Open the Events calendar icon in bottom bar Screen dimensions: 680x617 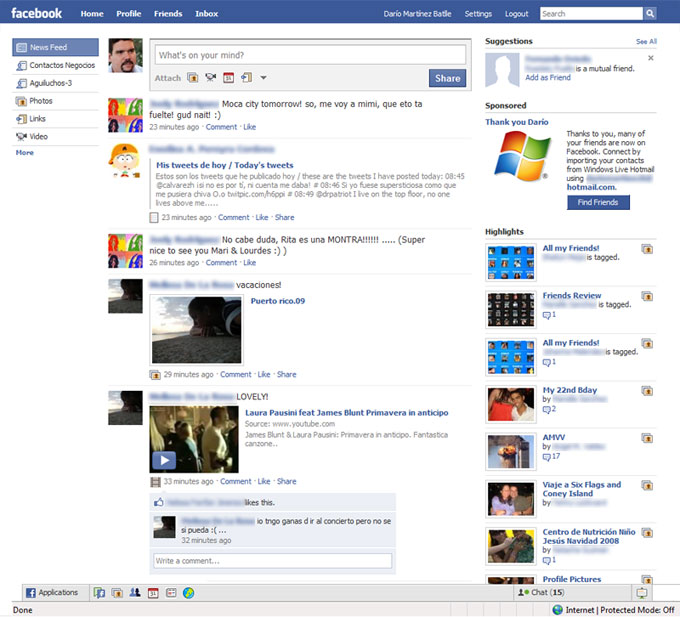pyautogui.click(x=153, y=593)
